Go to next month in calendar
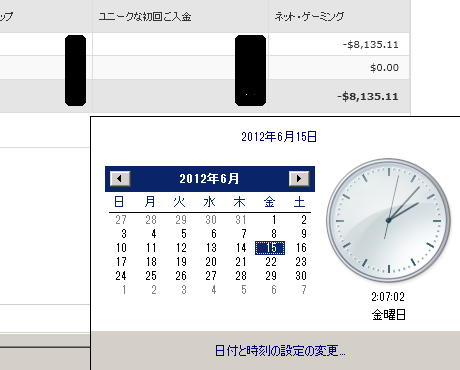This screenshot has width=460, height=370. [x=299, y=179]
